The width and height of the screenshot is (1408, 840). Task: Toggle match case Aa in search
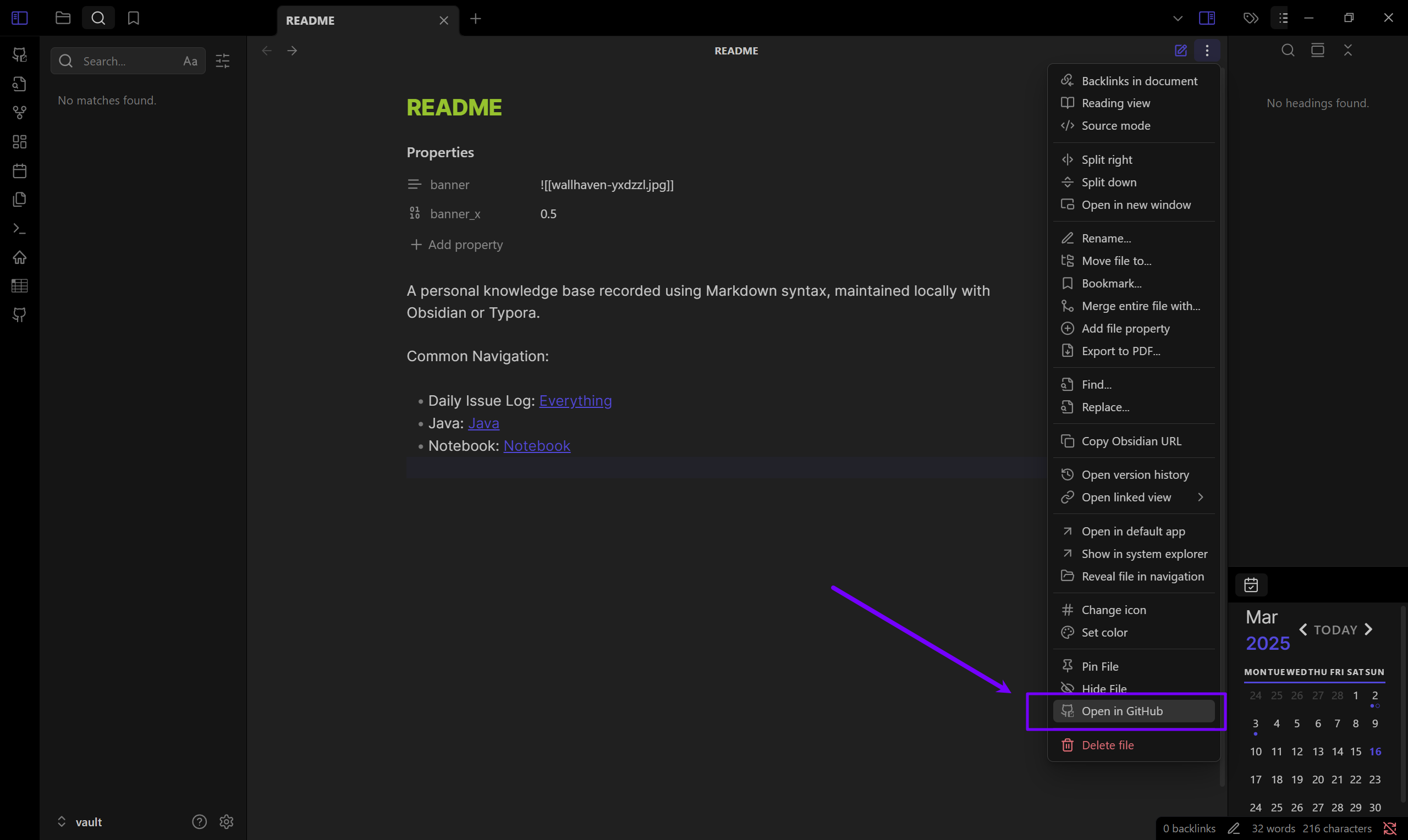point(190,61)
